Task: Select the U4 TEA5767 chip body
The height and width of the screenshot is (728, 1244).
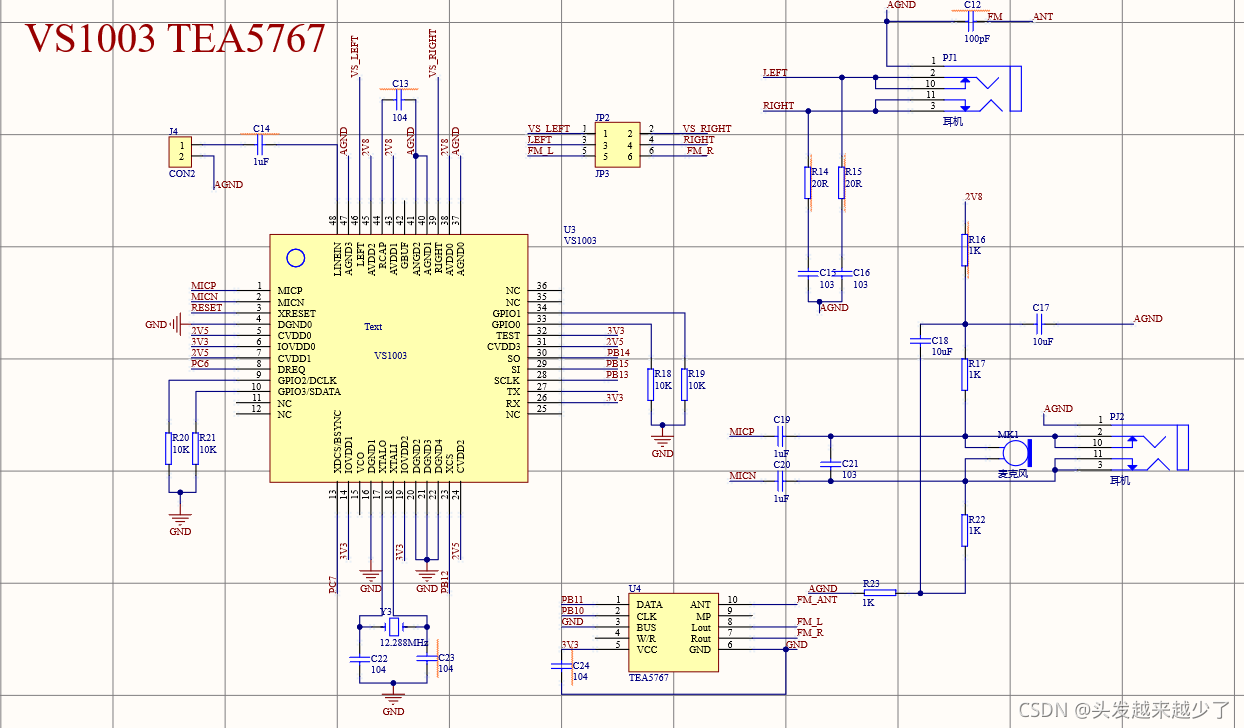Action: click(x=673, y=632)
